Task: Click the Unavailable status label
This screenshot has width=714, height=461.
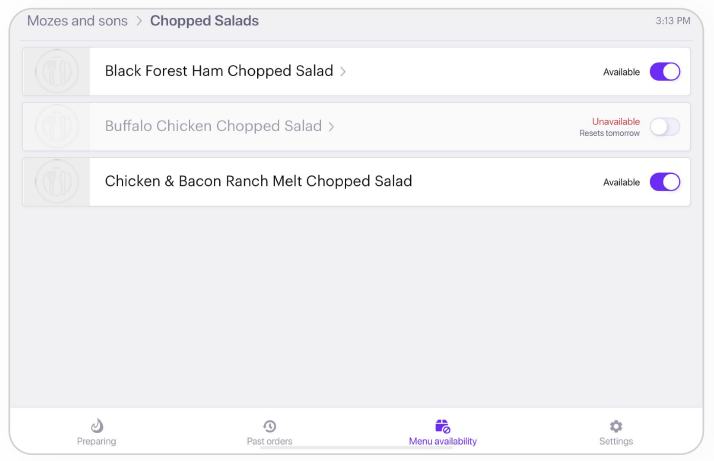Action: tap(616, 122)
